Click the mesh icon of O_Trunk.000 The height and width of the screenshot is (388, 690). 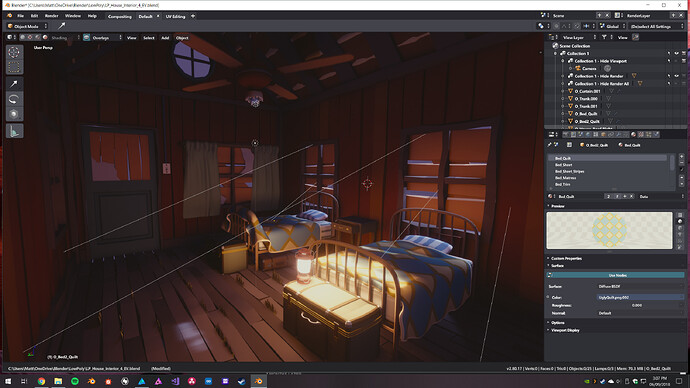coord(571,99)
